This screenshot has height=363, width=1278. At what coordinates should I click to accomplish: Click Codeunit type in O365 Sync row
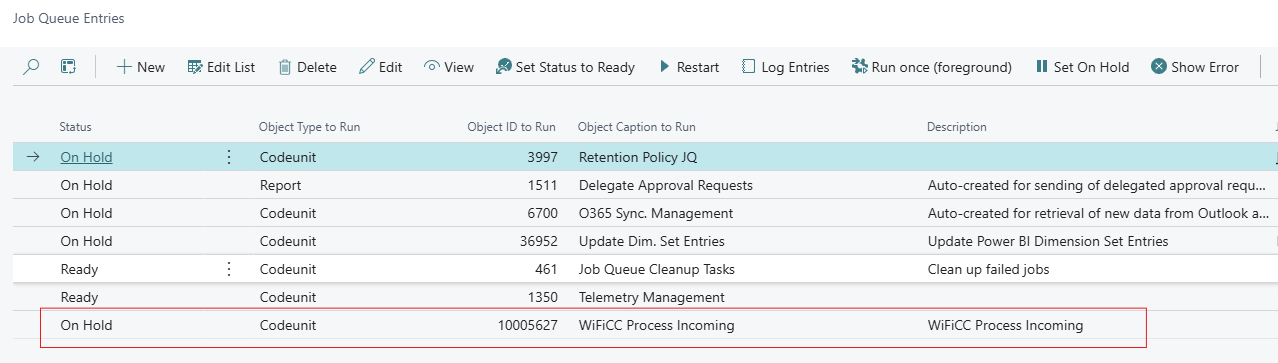point(288,213)
